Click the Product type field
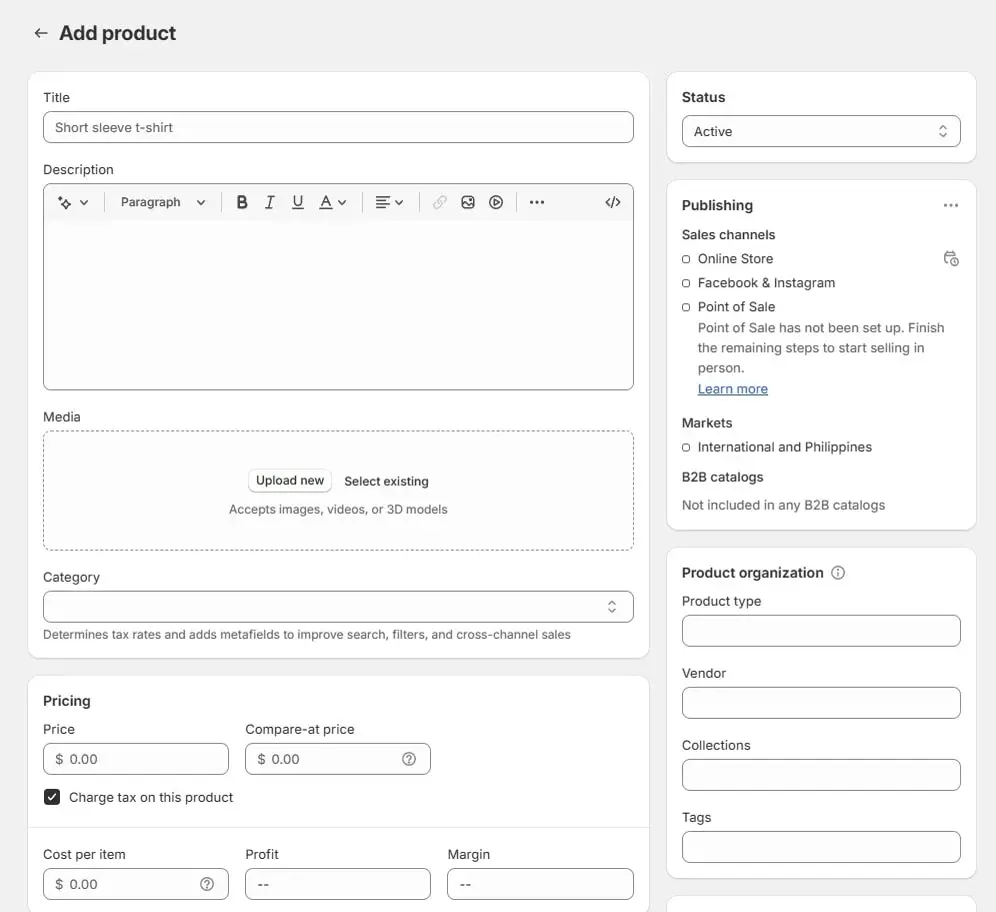The height and width of the screenshot is (912, 996). (x=821, y=631)
